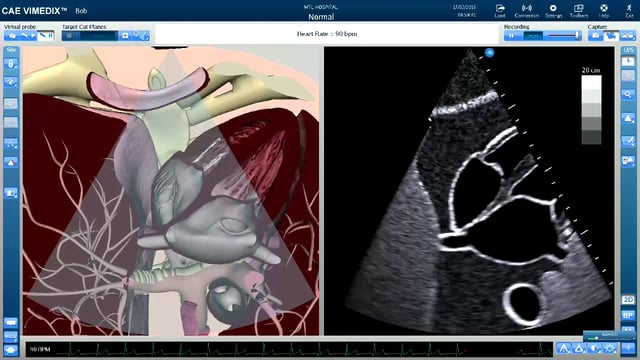Click the blue probe orientation marker on ultrasound
Viewport: 640px width, 360px height.
[489, 52]
